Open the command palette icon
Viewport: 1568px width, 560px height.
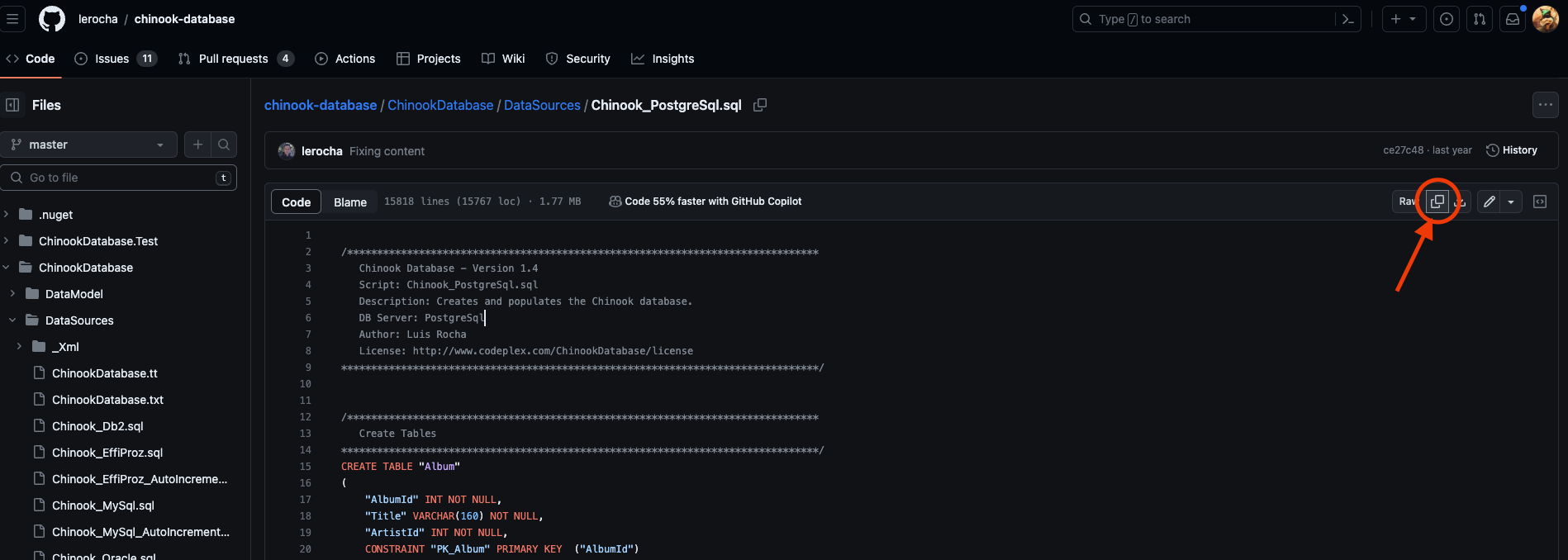coord(1348,19)
